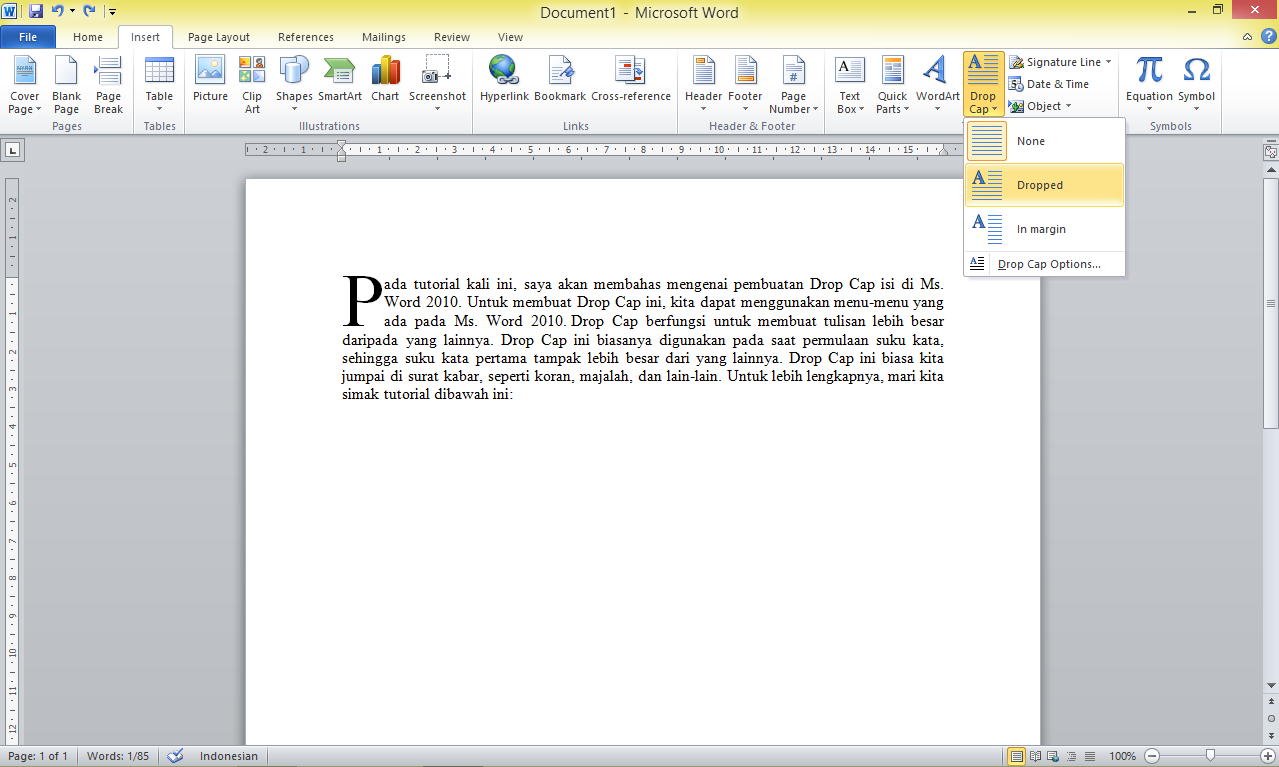
Task: Choose None in Drop Cap menu
Action: click(x=1045, y=141)
